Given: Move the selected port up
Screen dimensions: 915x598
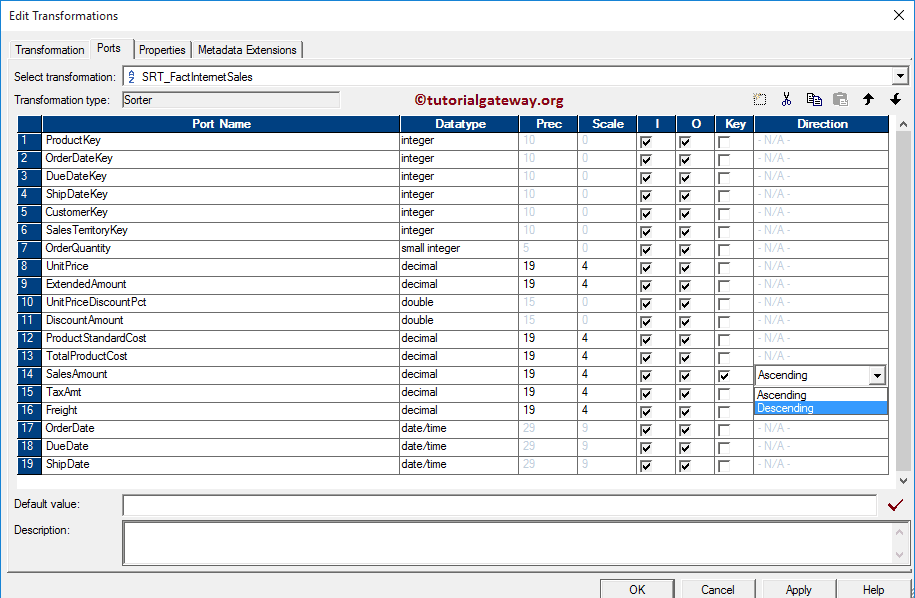Looking at the screenshot, I should point(868,99).
